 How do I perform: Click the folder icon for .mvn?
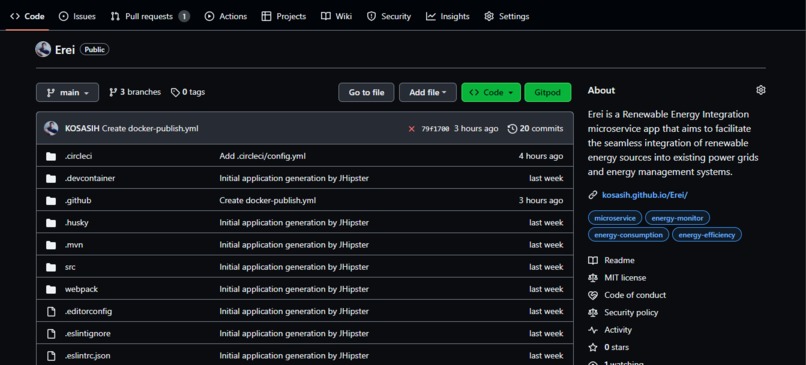51,245
